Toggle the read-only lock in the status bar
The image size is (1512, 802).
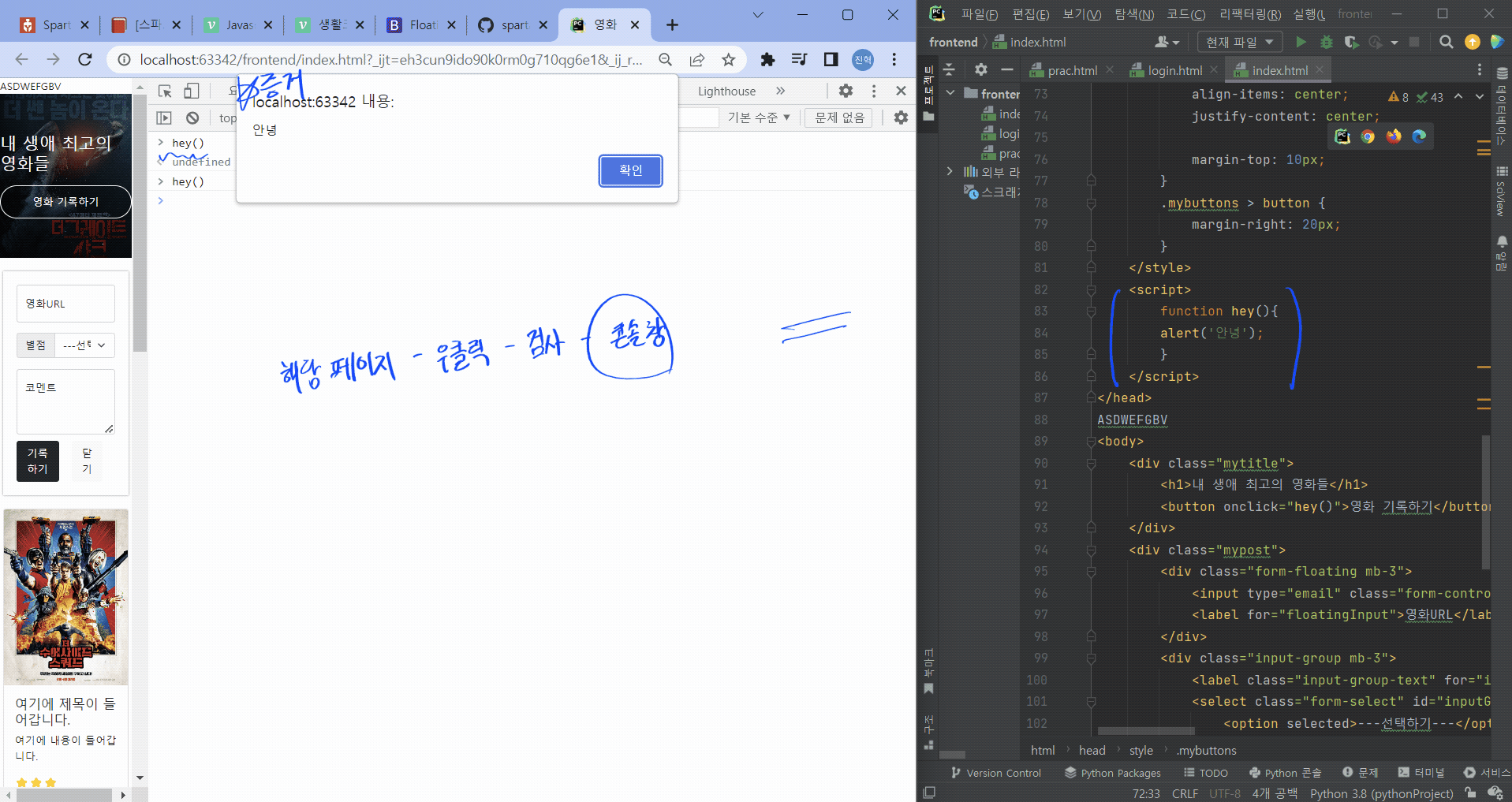[x=1470, y=793]
